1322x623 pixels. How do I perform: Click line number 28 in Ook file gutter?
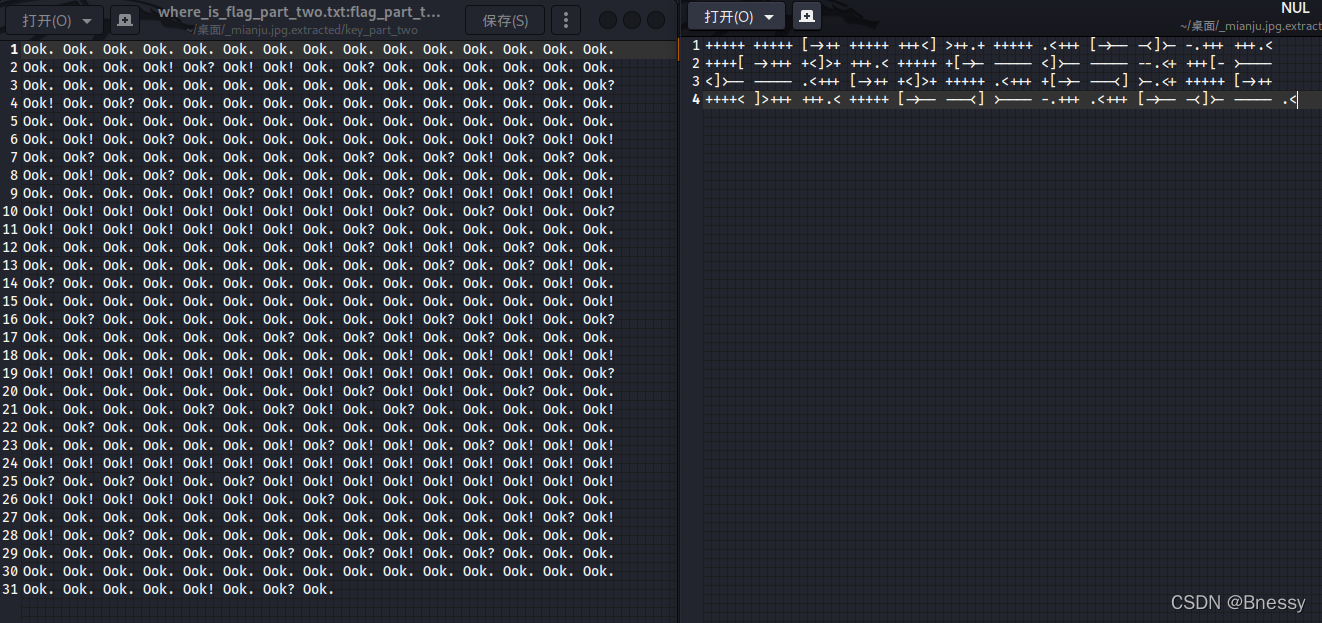tap(10, 535)
